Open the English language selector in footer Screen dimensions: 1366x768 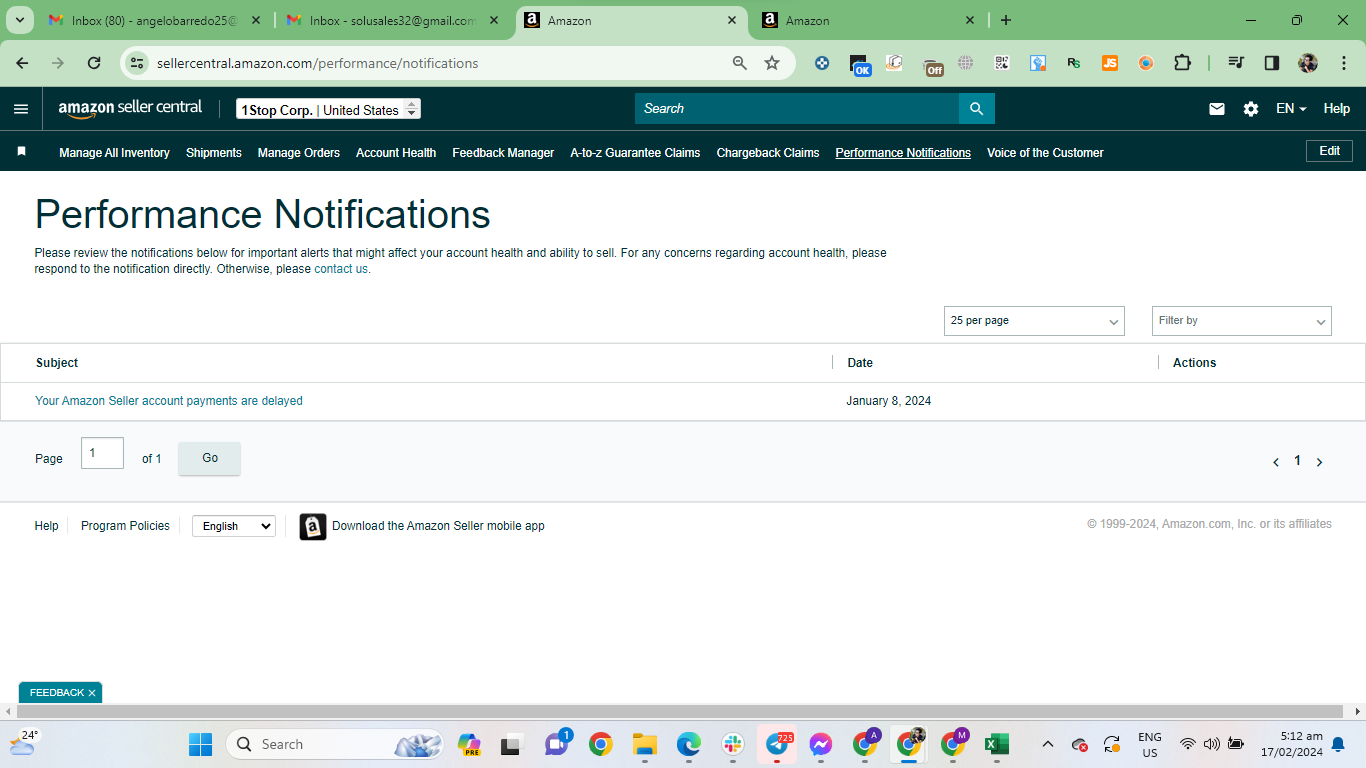234,526
